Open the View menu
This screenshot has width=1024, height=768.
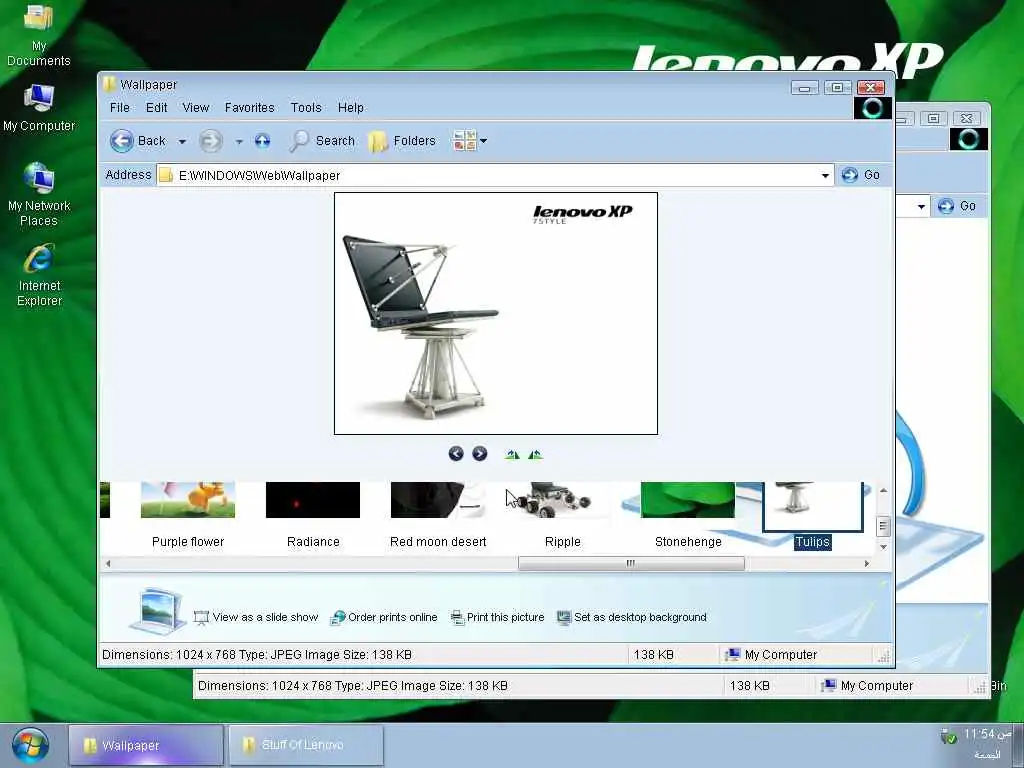point(196,107)
